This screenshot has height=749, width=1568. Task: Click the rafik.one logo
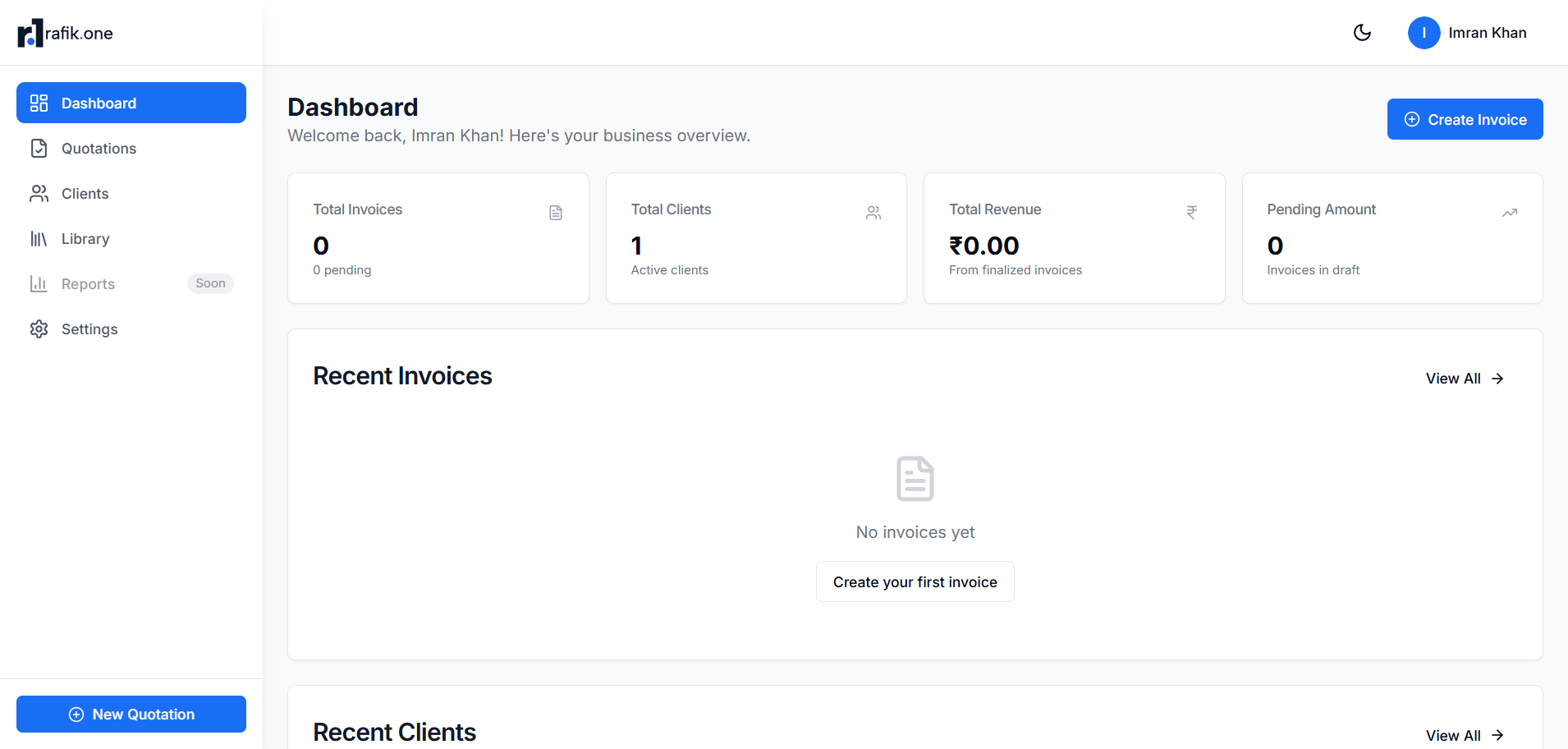coord(65,33)
